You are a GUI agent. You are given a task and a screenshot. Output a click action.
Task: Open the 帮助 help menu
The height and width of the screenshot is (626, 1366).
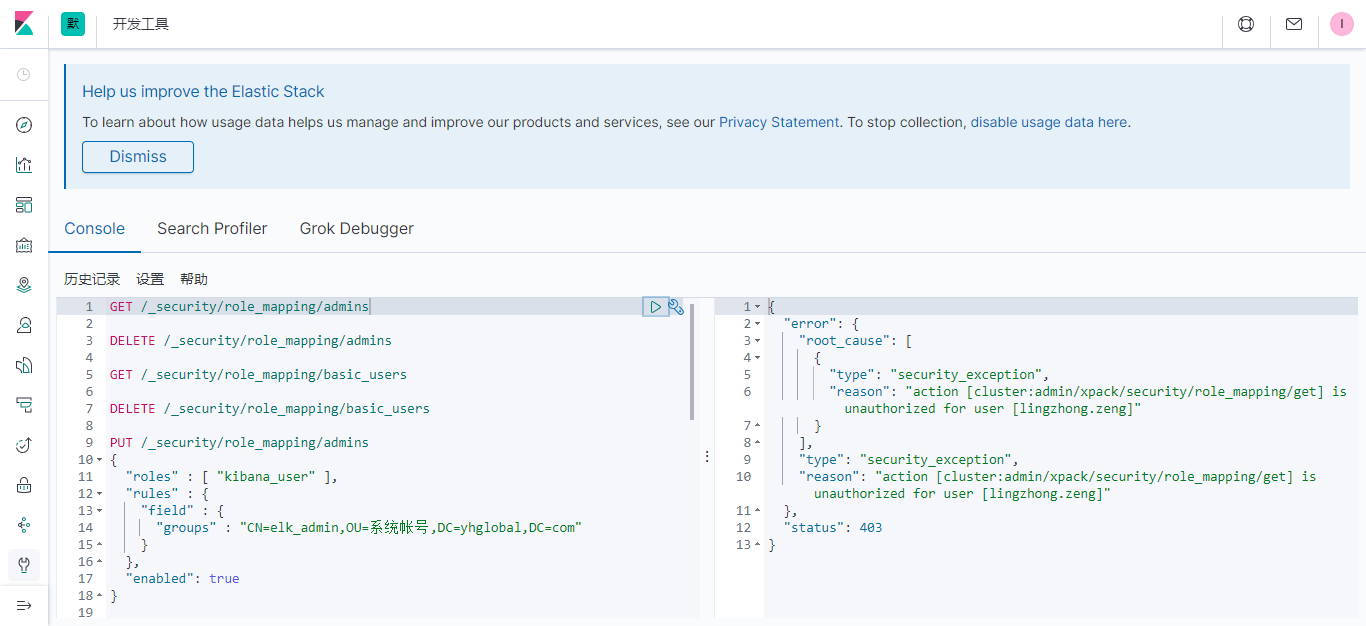(194, 279)
